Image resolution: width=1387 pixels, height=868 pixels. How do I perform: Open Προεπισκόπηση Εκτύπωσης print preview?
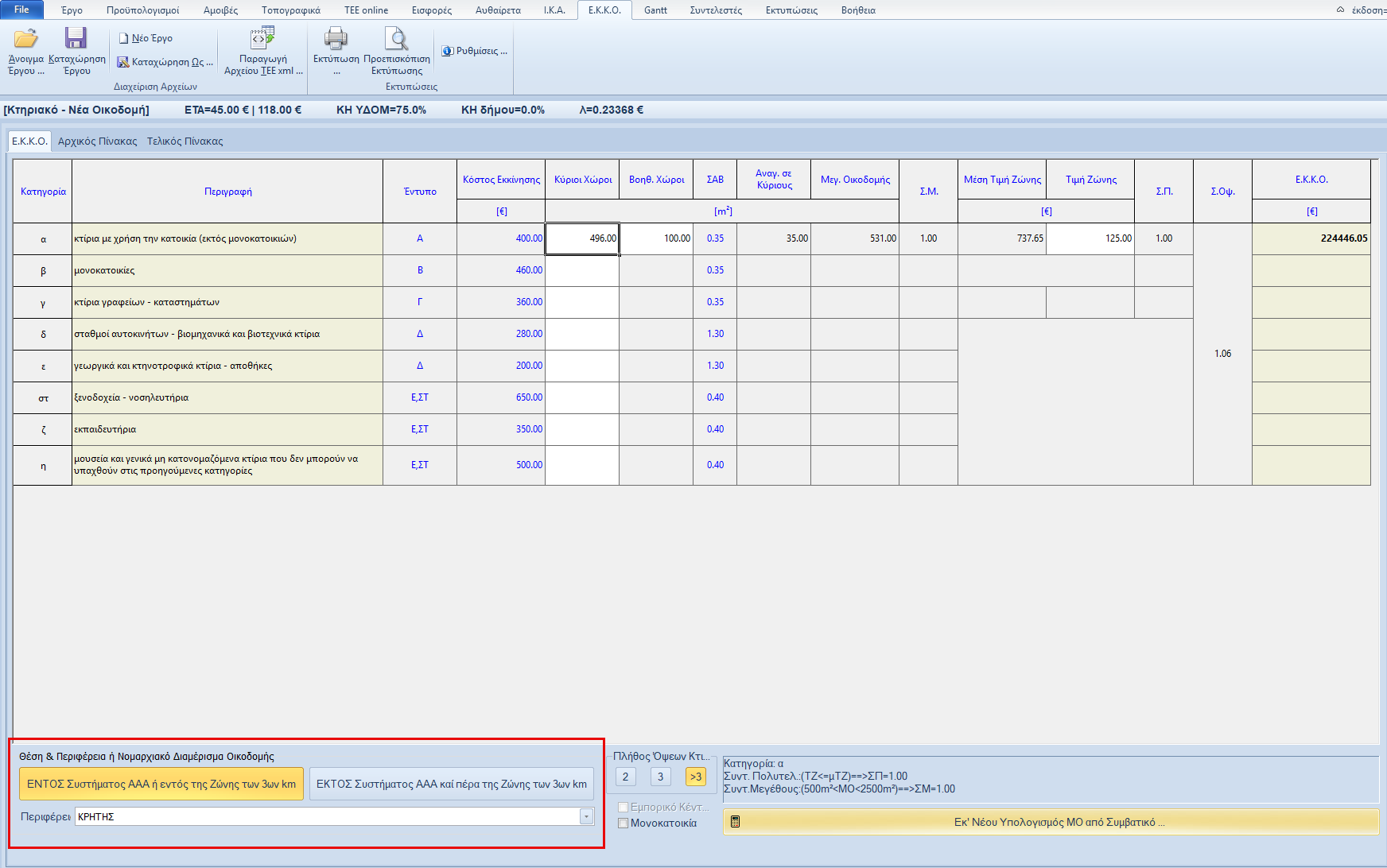(x=396, y=39)
